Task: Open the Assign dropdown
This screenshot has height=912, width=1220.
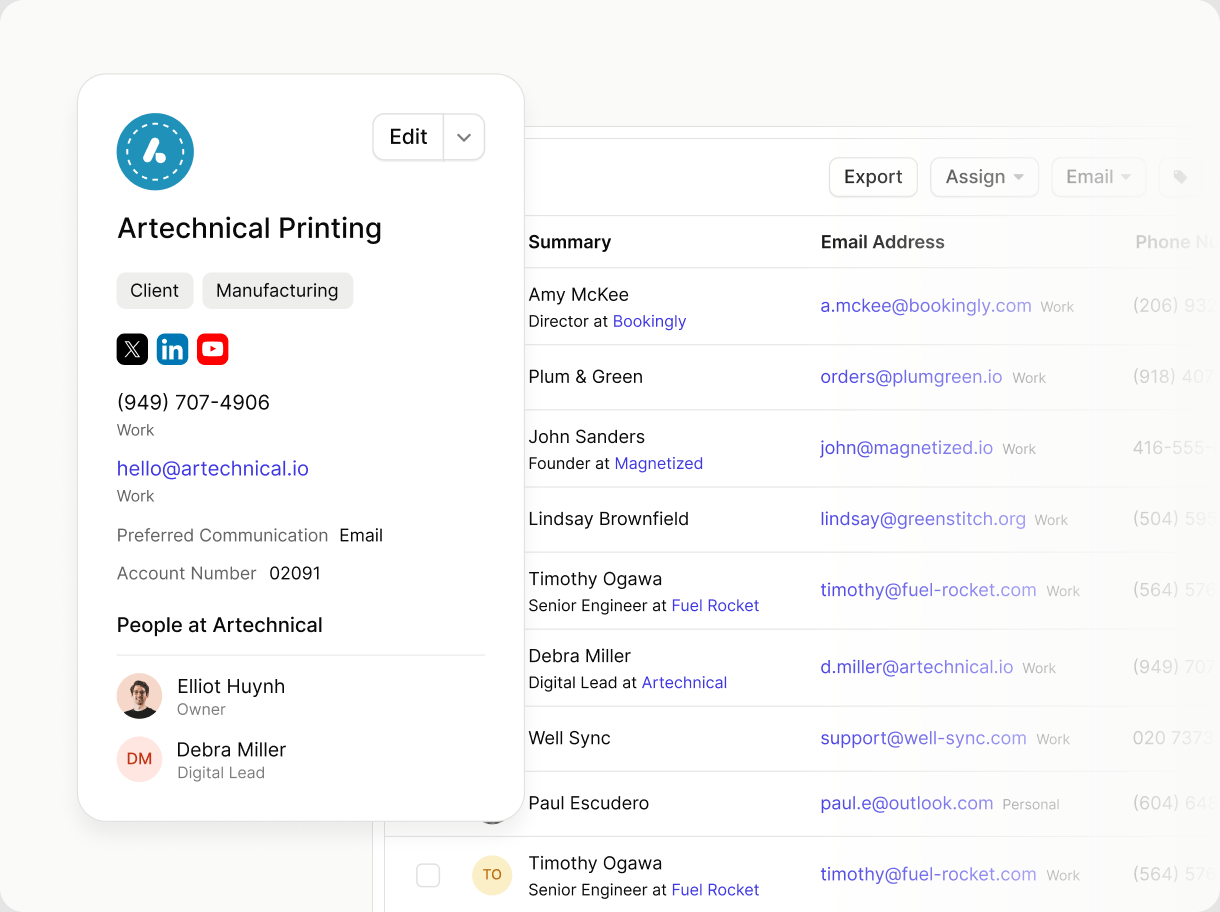Action: tap(984, 177)
